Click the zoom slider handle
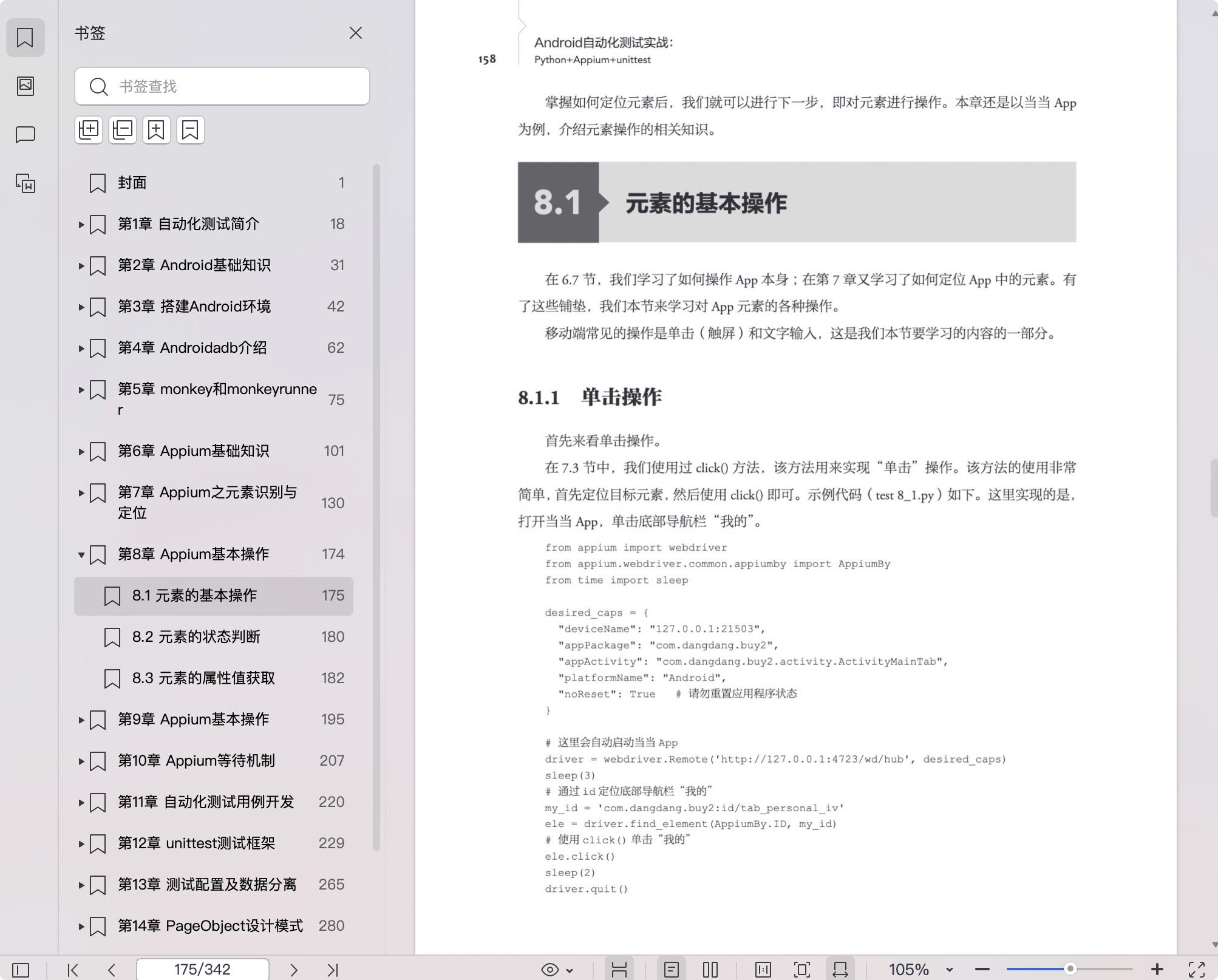Image resolution: width=1218 pixels, height=980 pixels. (1070, 969)
